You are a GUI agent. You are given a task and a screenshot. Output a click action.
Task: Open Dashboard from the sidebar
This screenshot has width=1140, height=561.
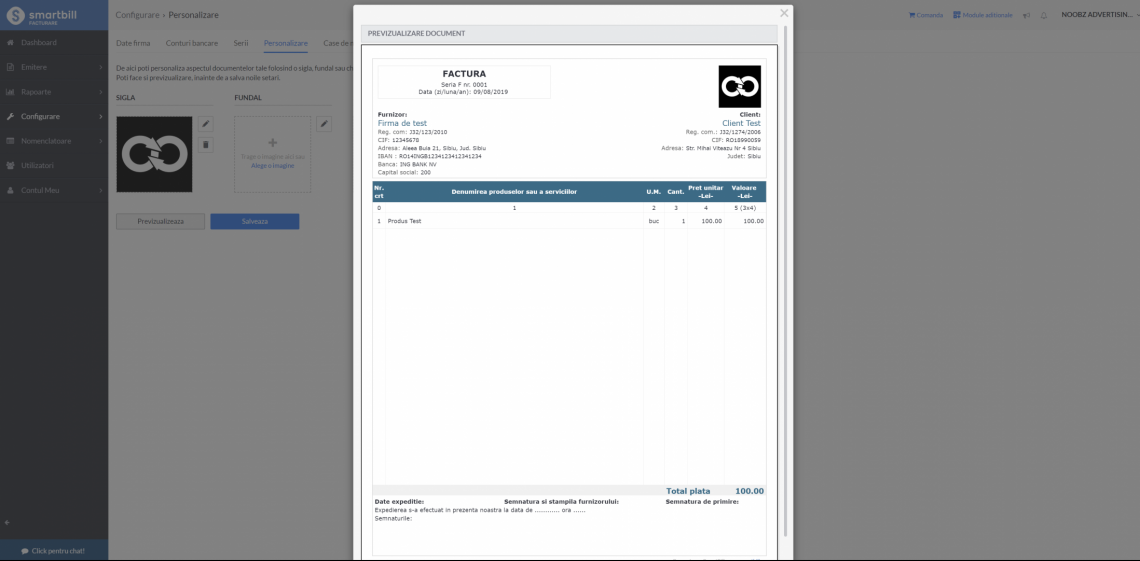click(x=38, y=43)
